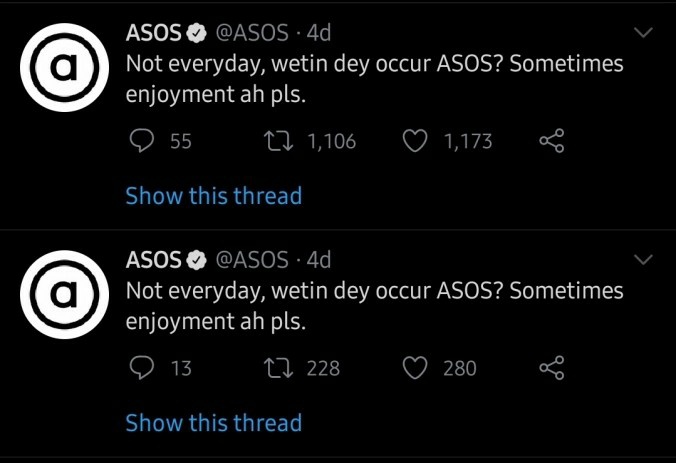The image size is (676, 463).
Task: Open ASOS profile name in second tweet
Action: pyautogui.click(x=153, y=260)
